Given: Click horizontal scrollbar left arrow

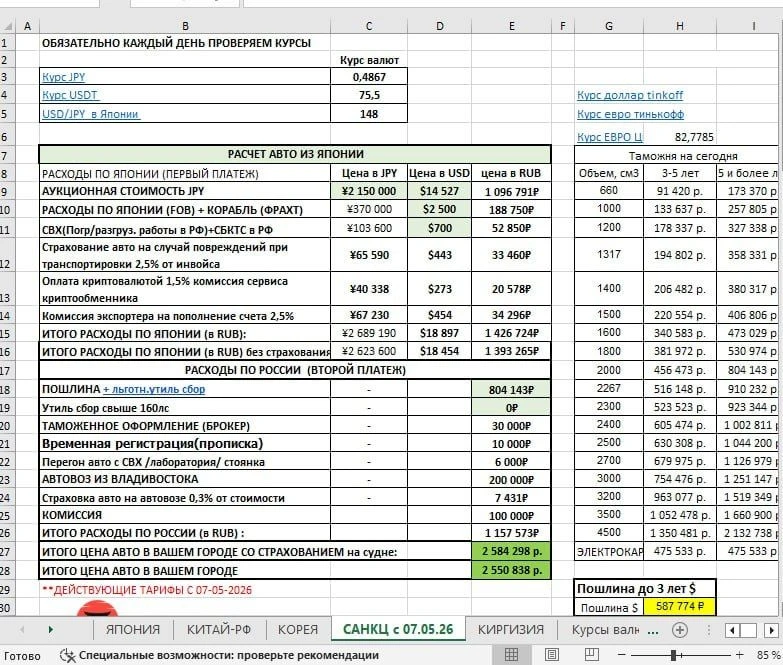Looking at the screenshot, I should 732,630.
